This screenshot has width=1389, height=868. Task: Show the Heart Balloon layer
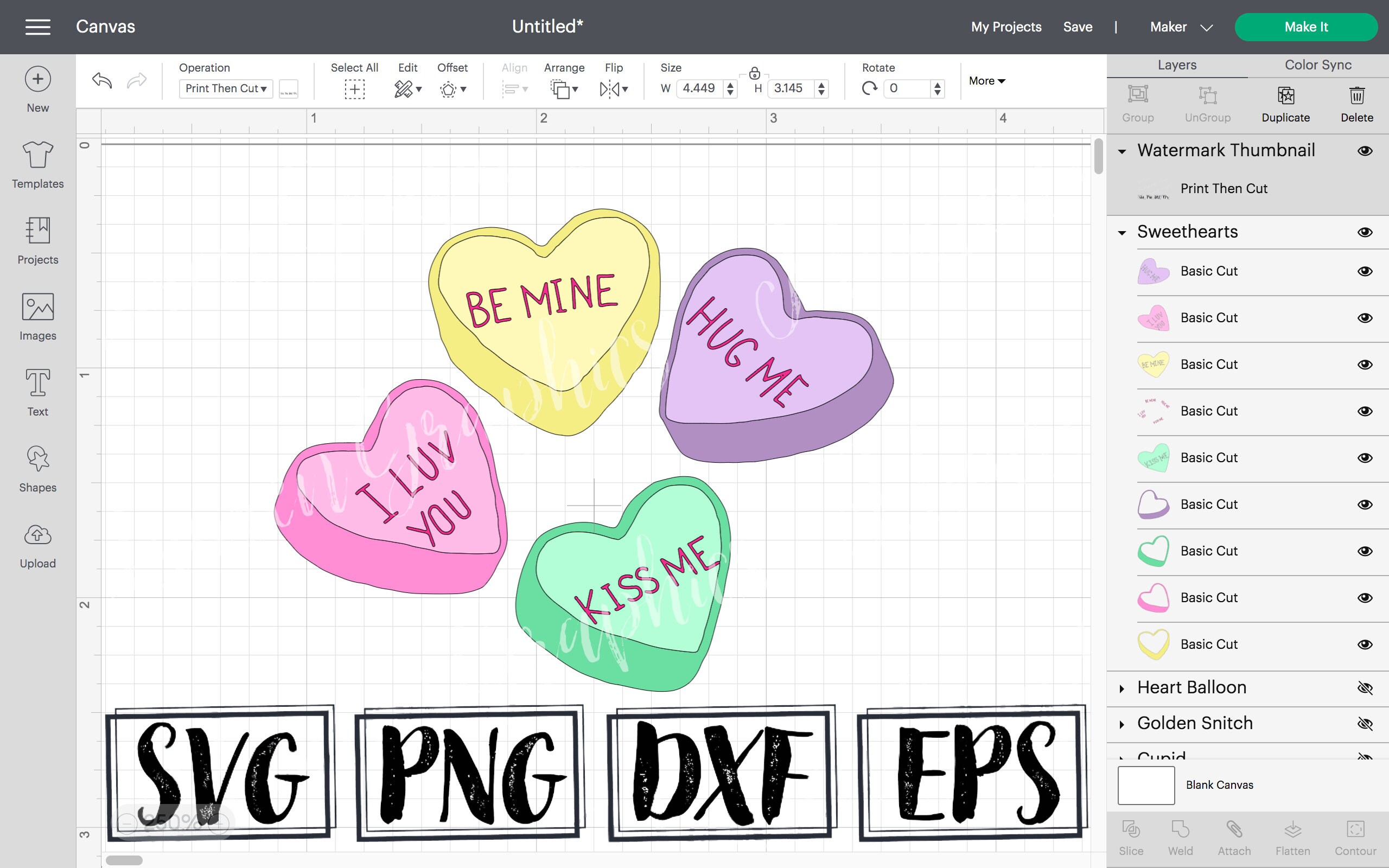(x=1366, y=687)
